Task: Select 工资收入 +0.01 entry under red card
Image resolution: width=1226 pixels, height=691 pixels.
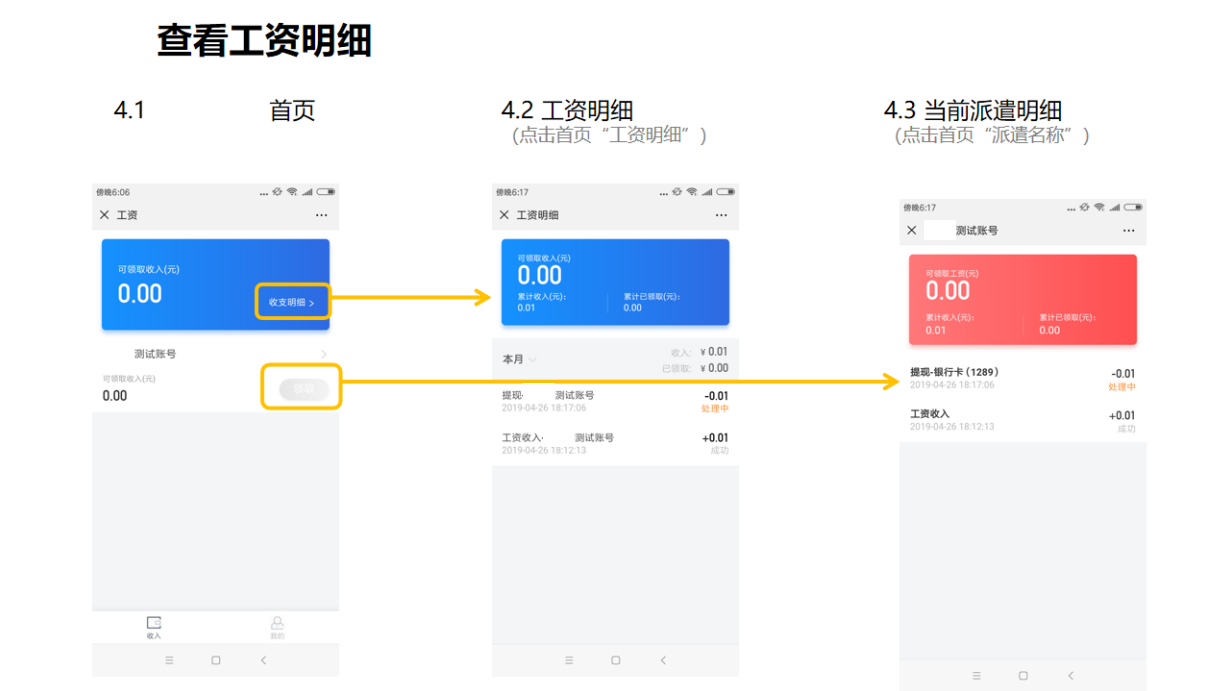Action: (x=1022, y=420)
